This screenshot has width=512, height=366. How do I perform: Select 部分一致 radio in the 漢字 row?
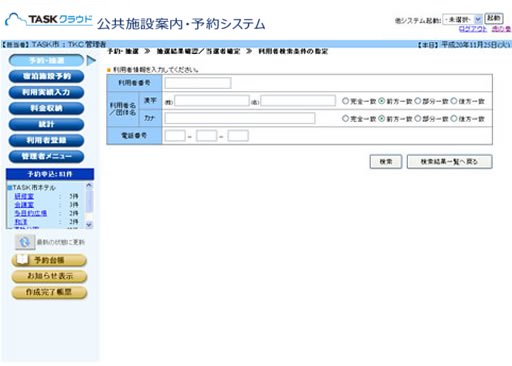(418, 101)
